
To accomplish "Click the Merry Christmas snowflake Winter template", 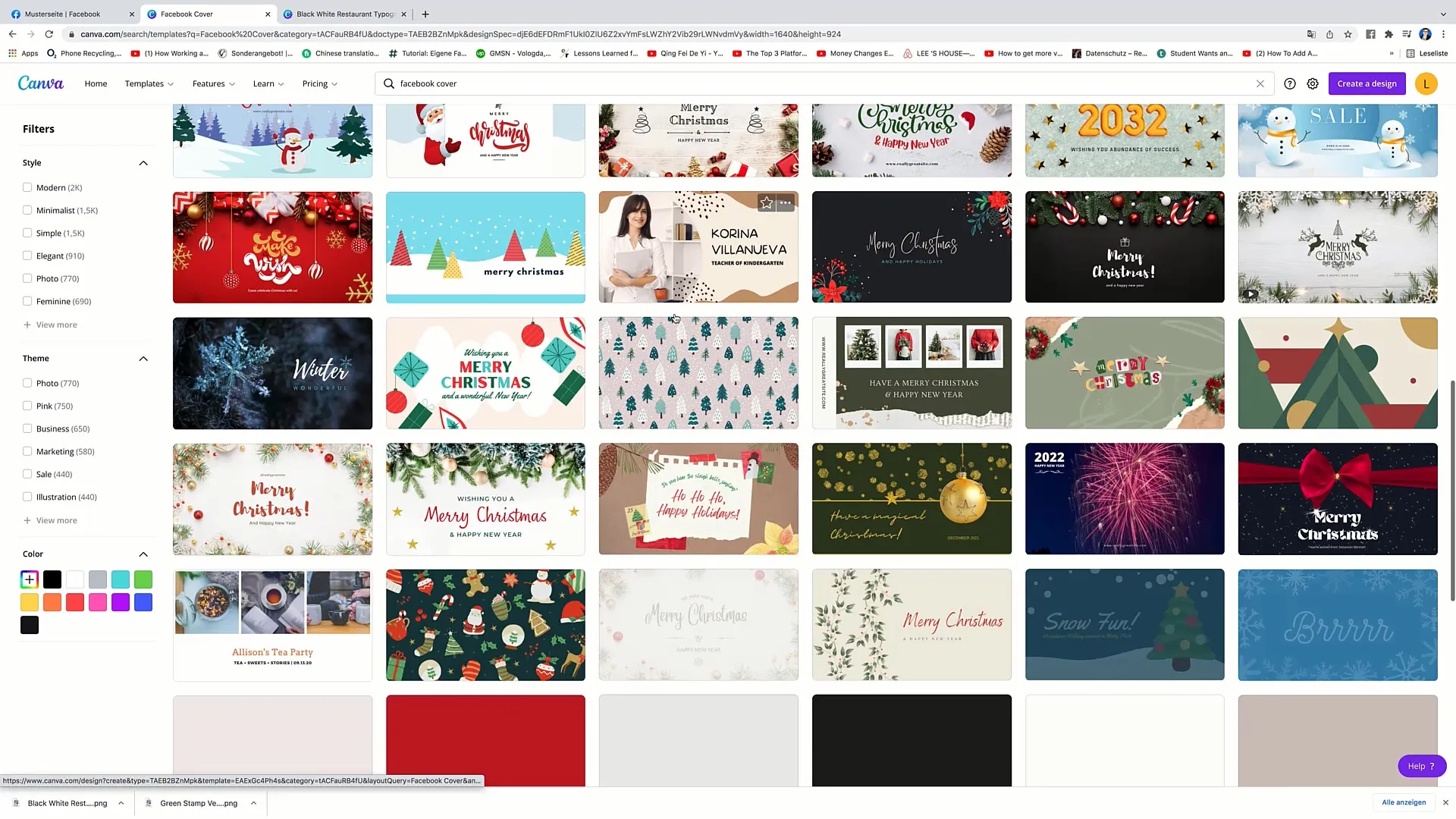I will click(272, 372).
